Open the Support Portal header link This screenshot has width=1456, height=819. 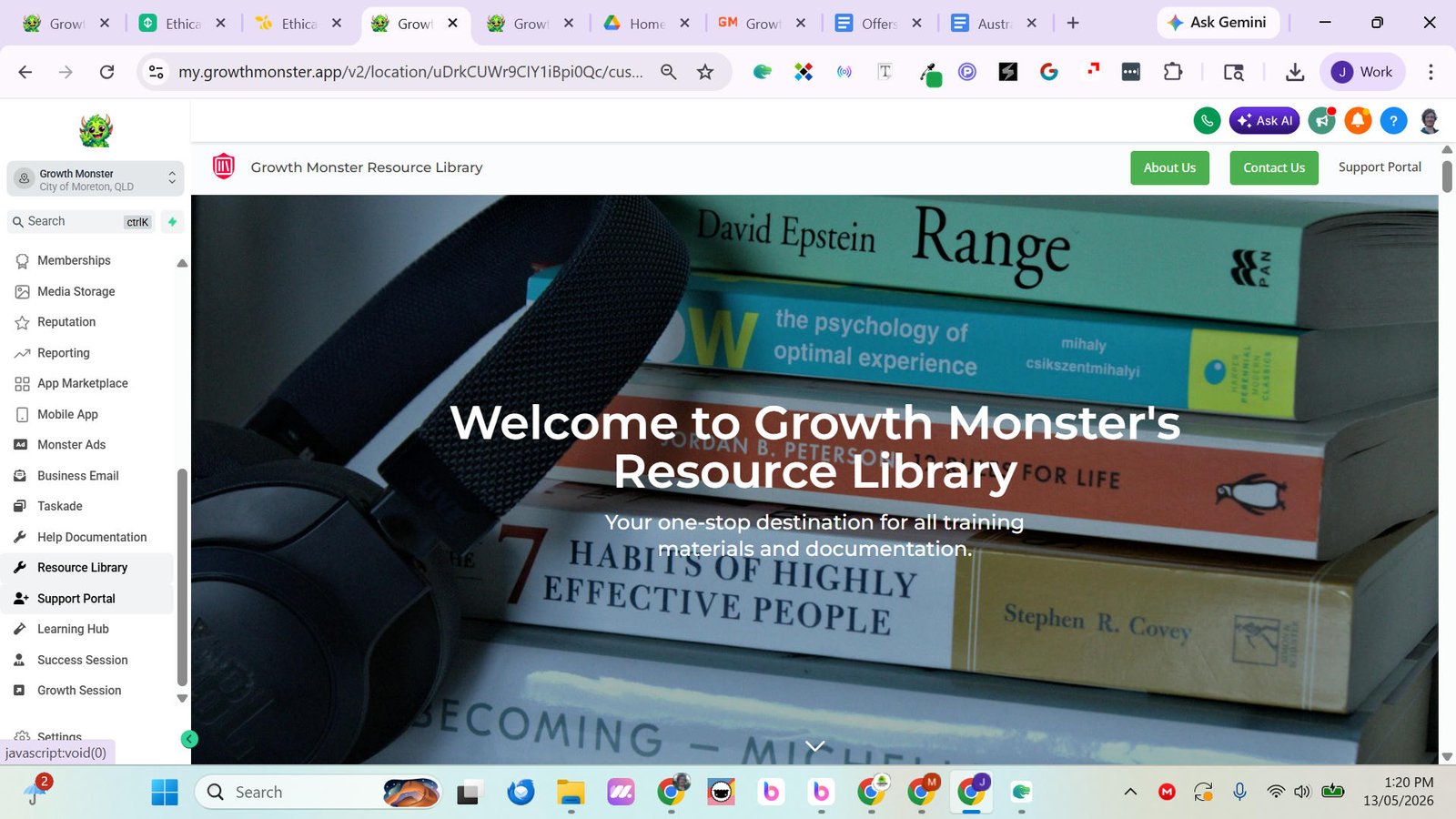pos(1380,167)
